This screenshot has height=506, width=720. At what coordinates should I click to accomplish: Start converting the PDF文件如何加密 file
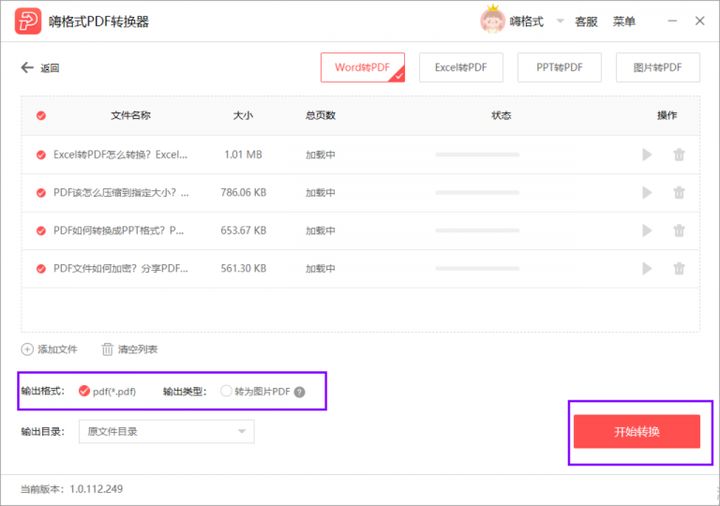647,268
